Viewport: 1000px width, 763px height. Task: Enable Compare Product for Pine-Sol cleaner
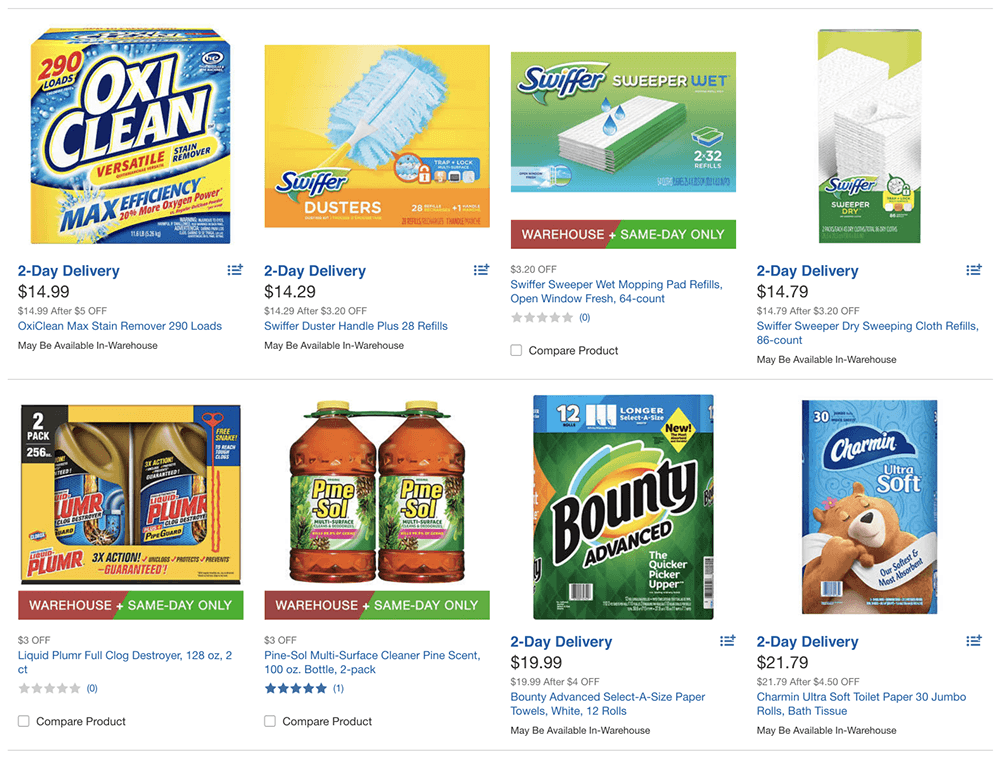coord(270,721)
